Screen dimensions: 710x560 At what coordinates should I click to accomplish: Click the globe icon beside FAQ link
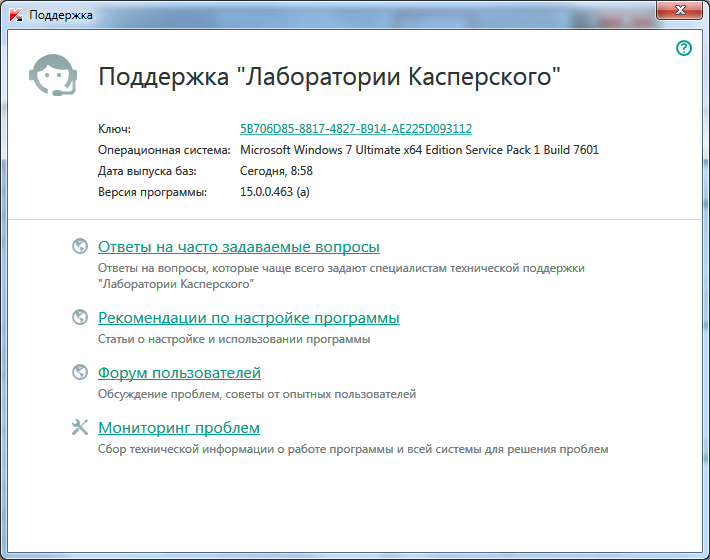[x=80, y=246]
